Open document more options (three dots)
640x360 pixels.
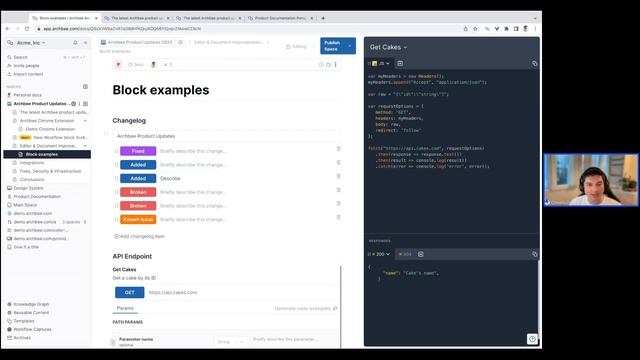tap(336, 64)
